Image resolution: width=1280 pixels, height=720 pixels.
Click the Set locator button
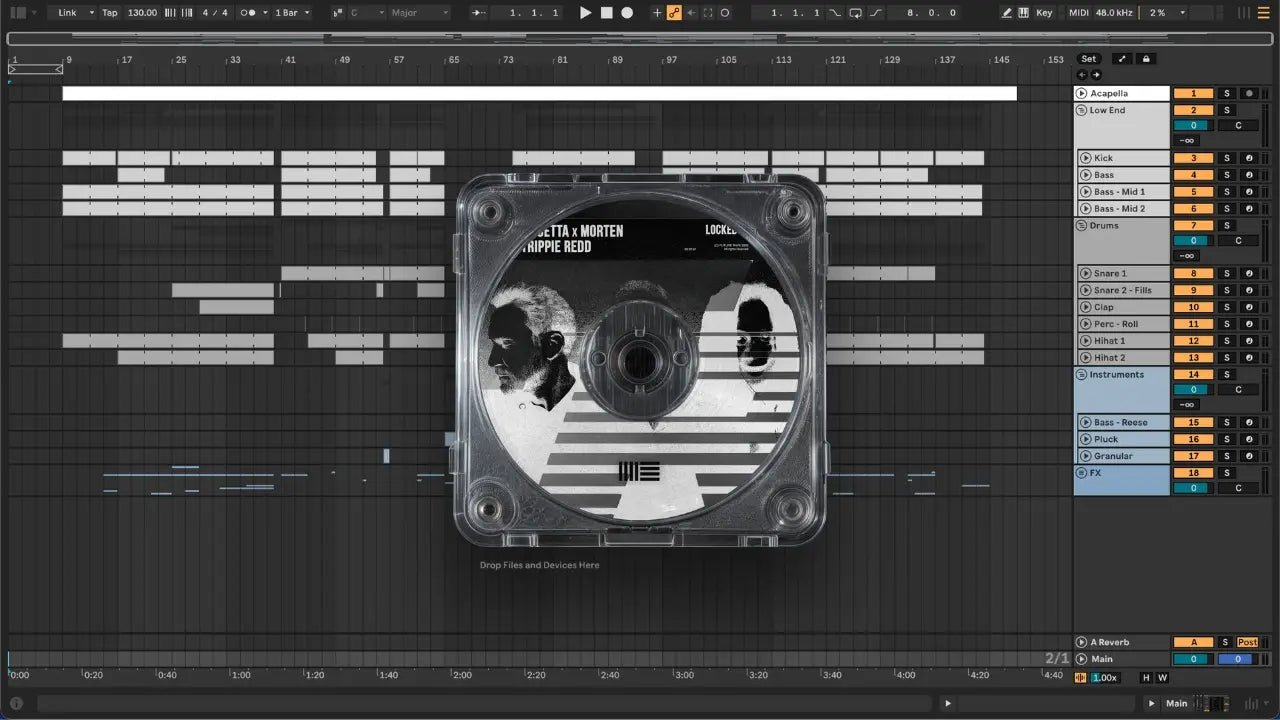1089,59
